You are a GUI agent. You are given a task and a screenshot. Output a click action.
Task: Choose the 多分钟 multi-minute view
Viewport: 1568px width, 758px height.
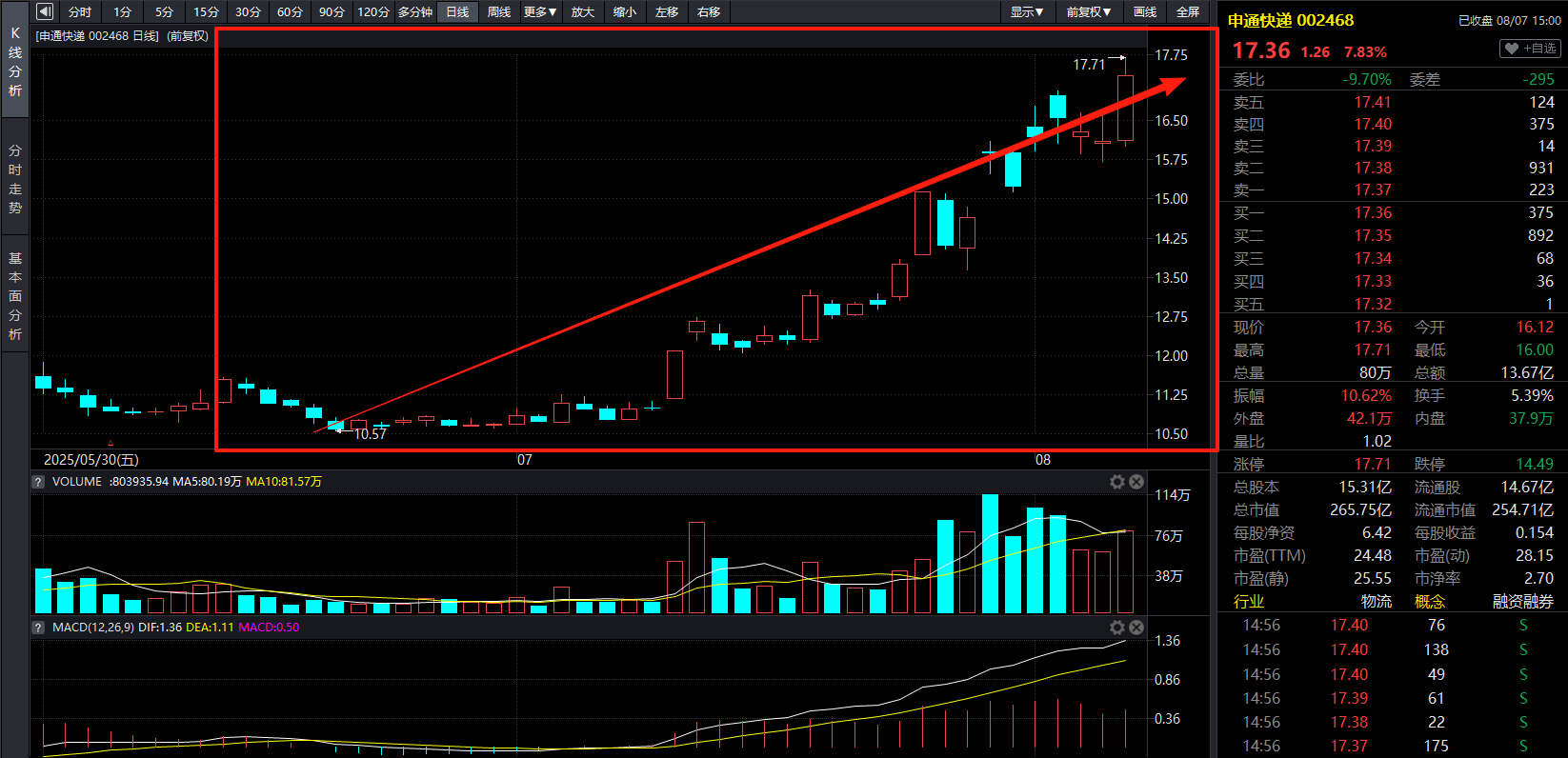tap(415, 11)
